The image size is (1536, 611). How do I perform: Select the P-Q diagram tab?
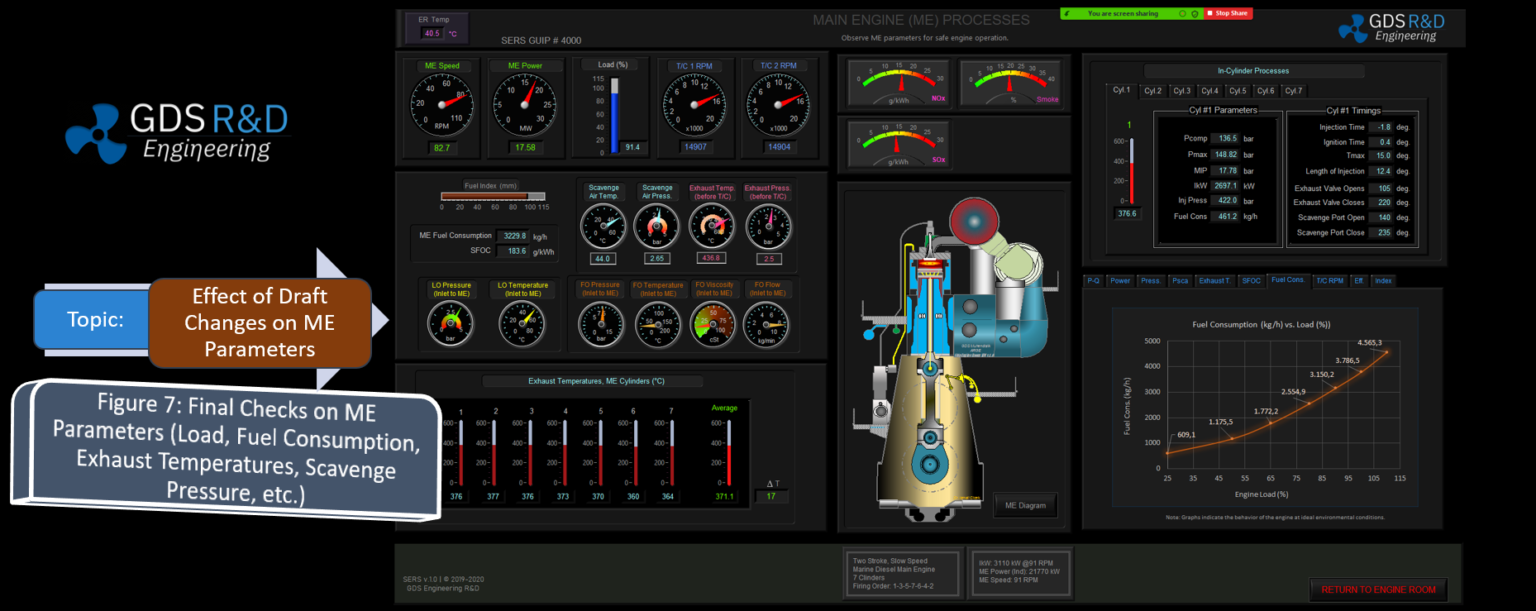coord(1093,281)
